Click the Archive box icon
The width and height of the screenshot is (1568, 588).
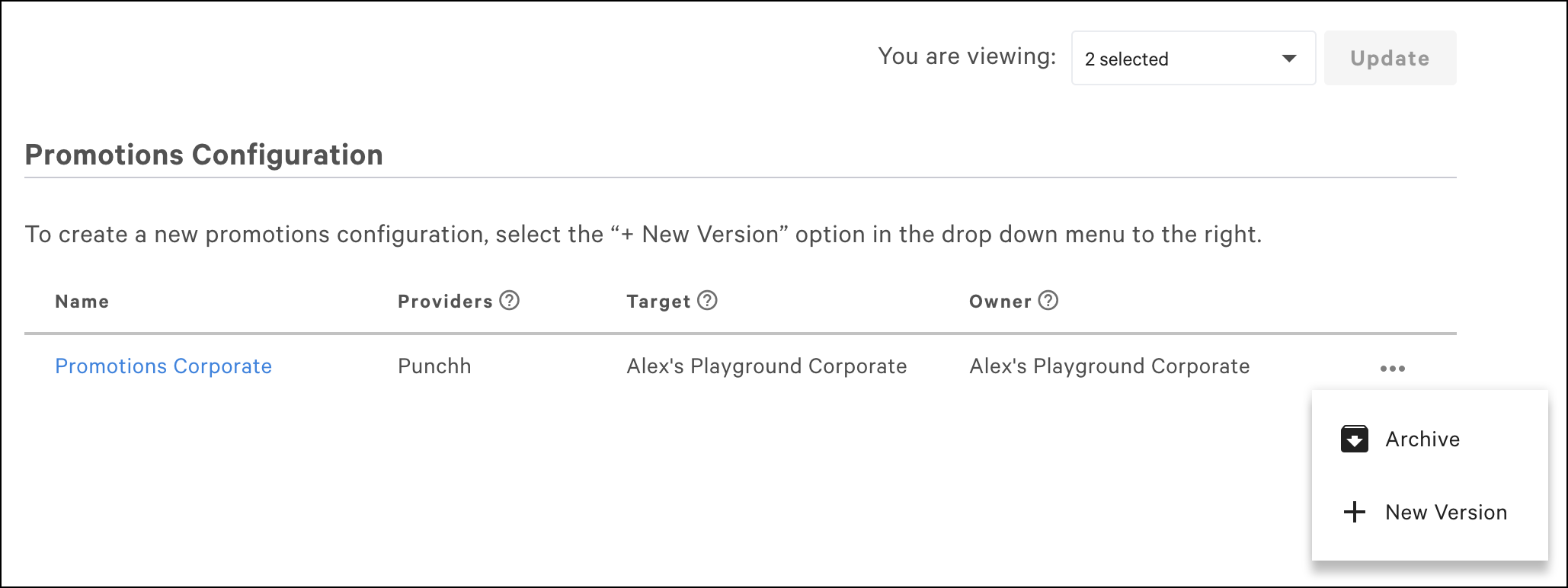[1354, 439]
